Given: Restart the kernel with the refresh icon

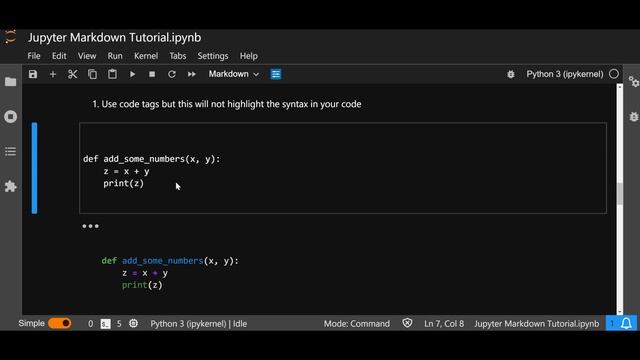Looking at the screenshot, I should click(172, 74).
